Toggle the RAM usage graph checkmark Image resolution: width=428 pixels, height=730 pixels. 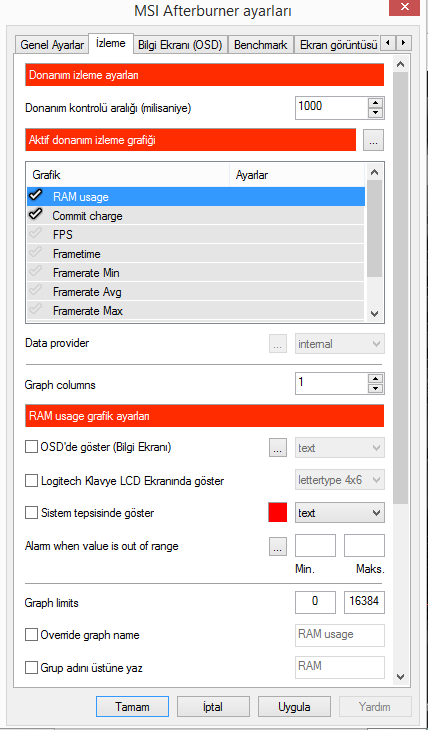click(35, 196)
